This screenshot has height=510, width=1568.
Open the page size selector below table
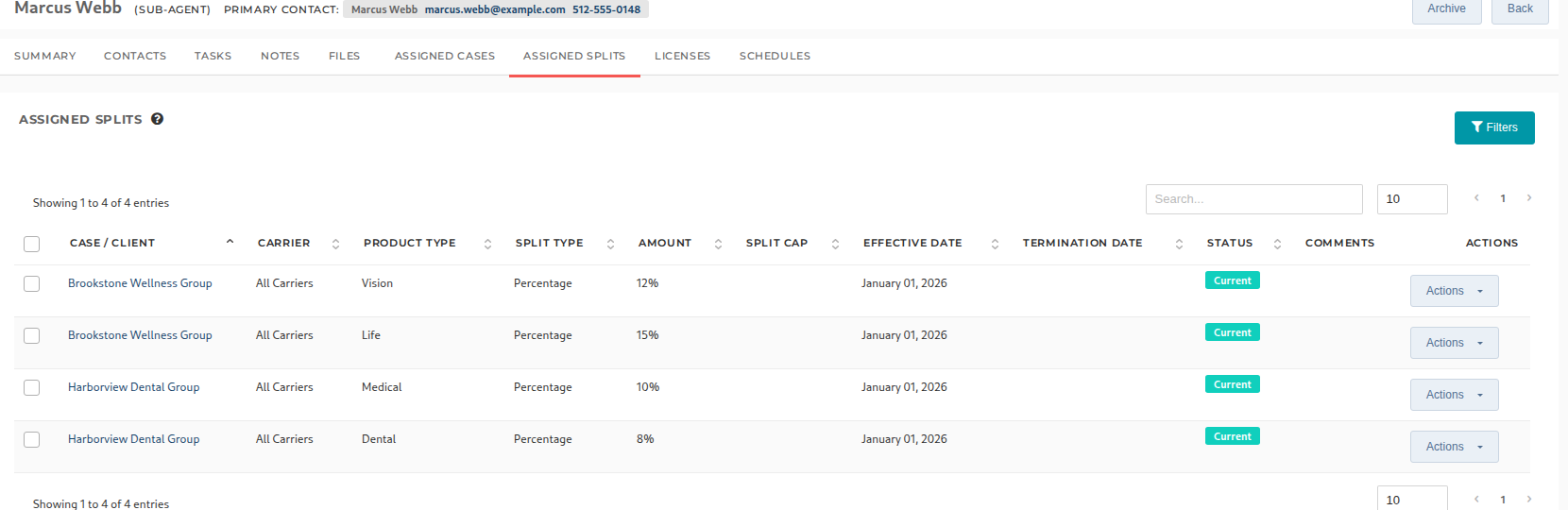tap(1412, 499)
